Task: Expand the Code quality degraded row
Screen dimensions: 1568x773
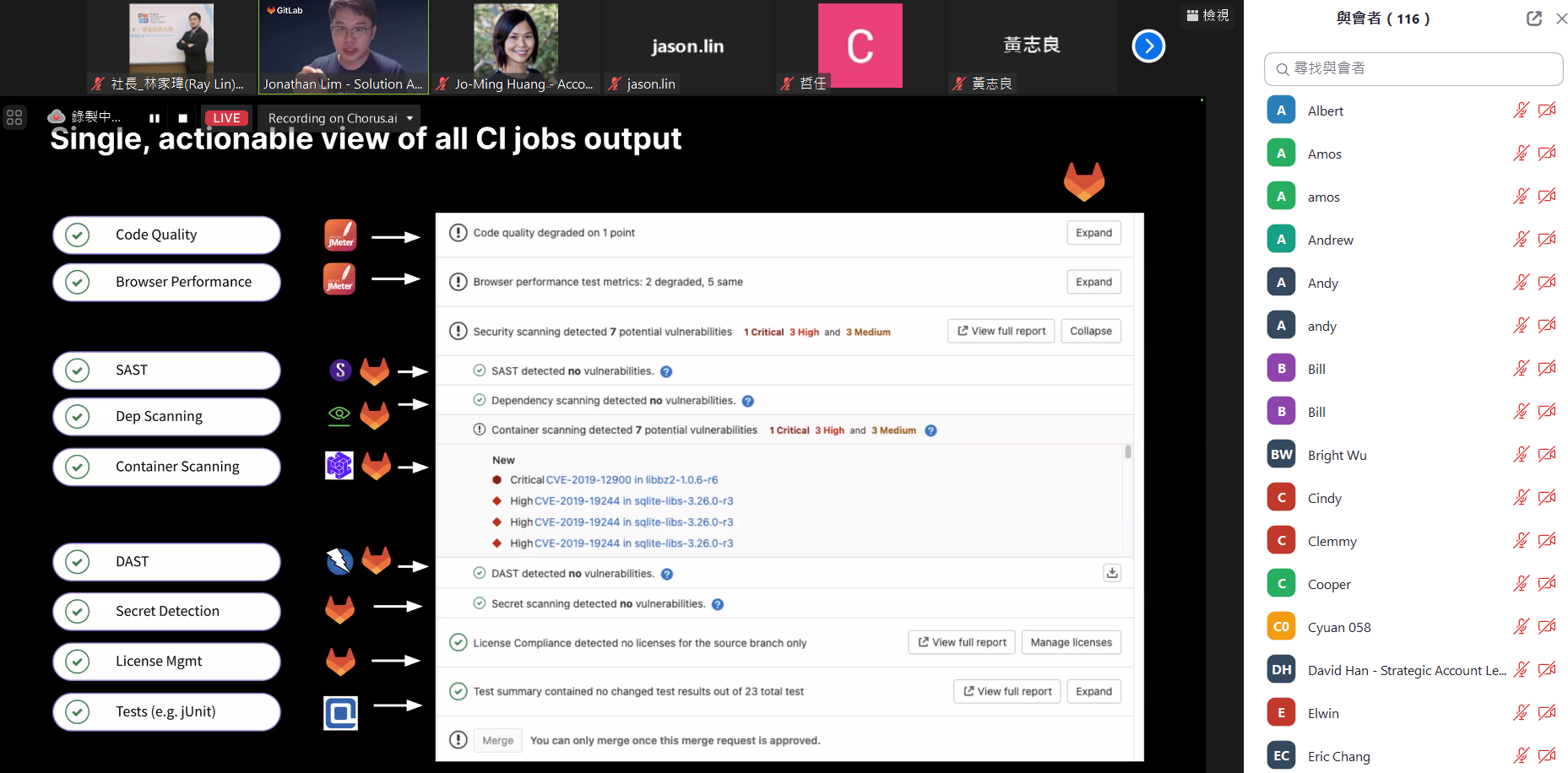Action: pos(1093,233)
